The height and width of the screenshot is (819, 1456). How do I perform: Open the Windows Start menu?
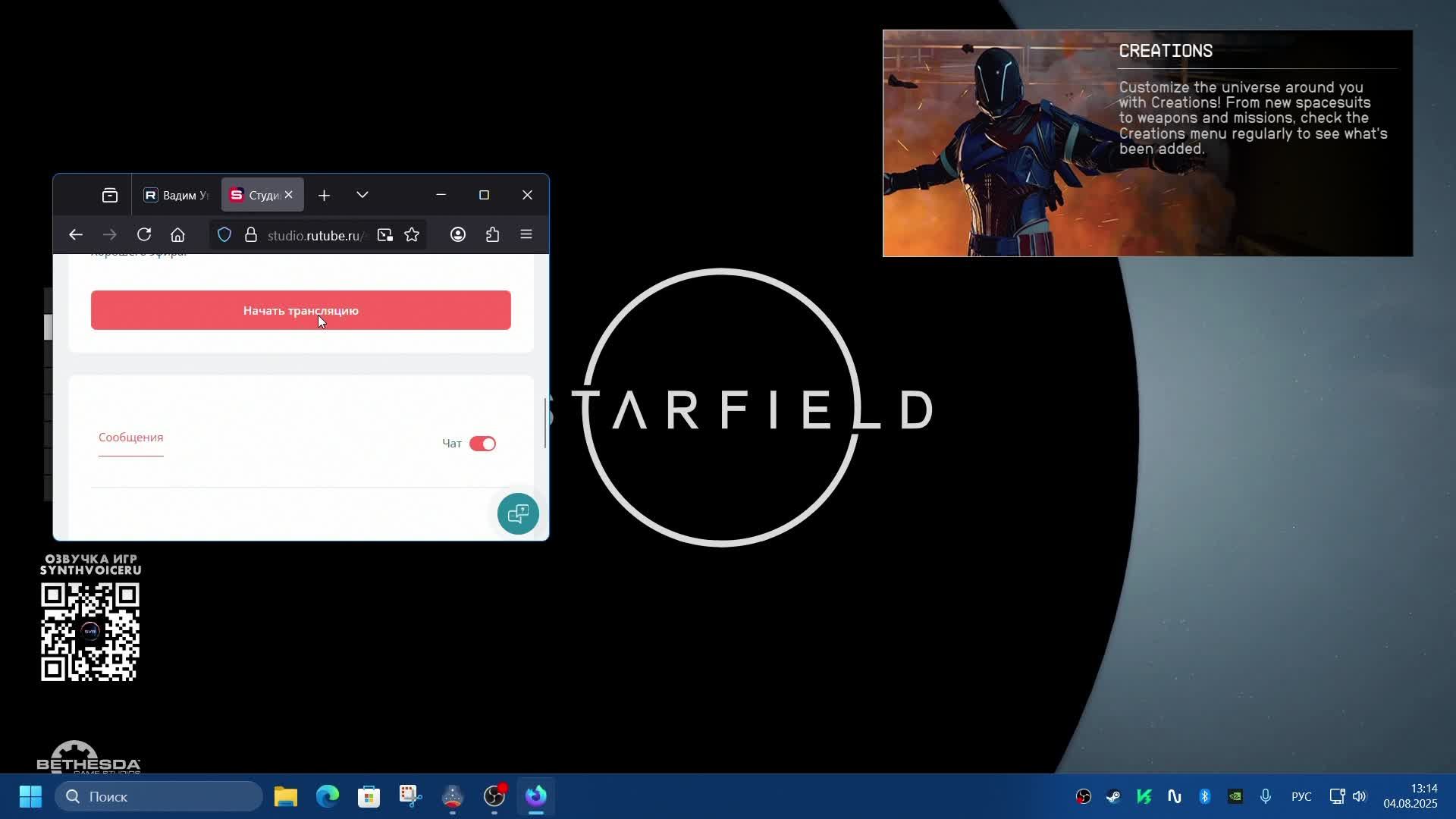[30, 796]
